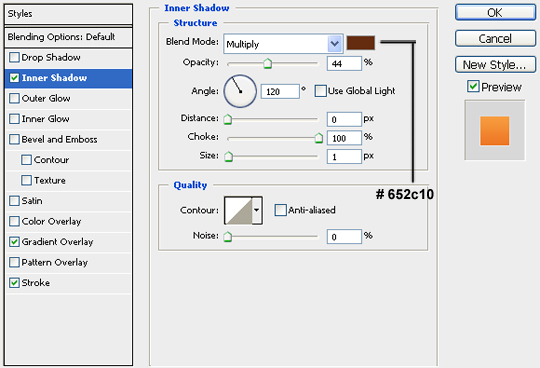Click the Distance value field

pos(344,119)
